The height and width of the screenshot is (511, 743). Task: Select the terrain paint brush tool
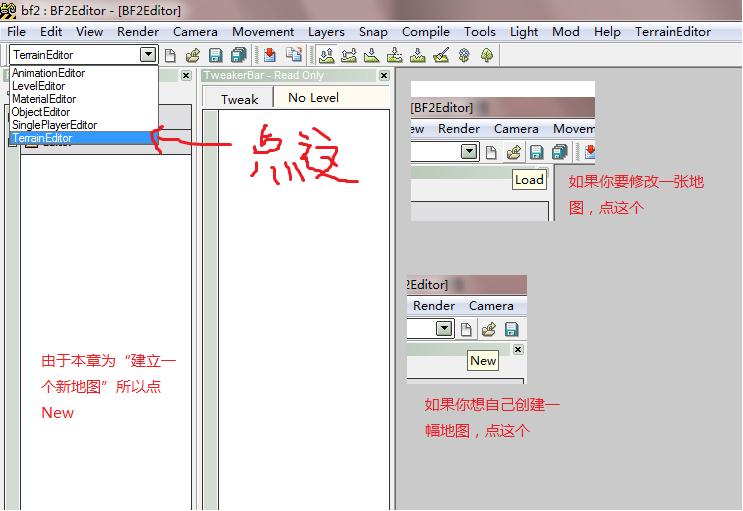tap(441, 55)
